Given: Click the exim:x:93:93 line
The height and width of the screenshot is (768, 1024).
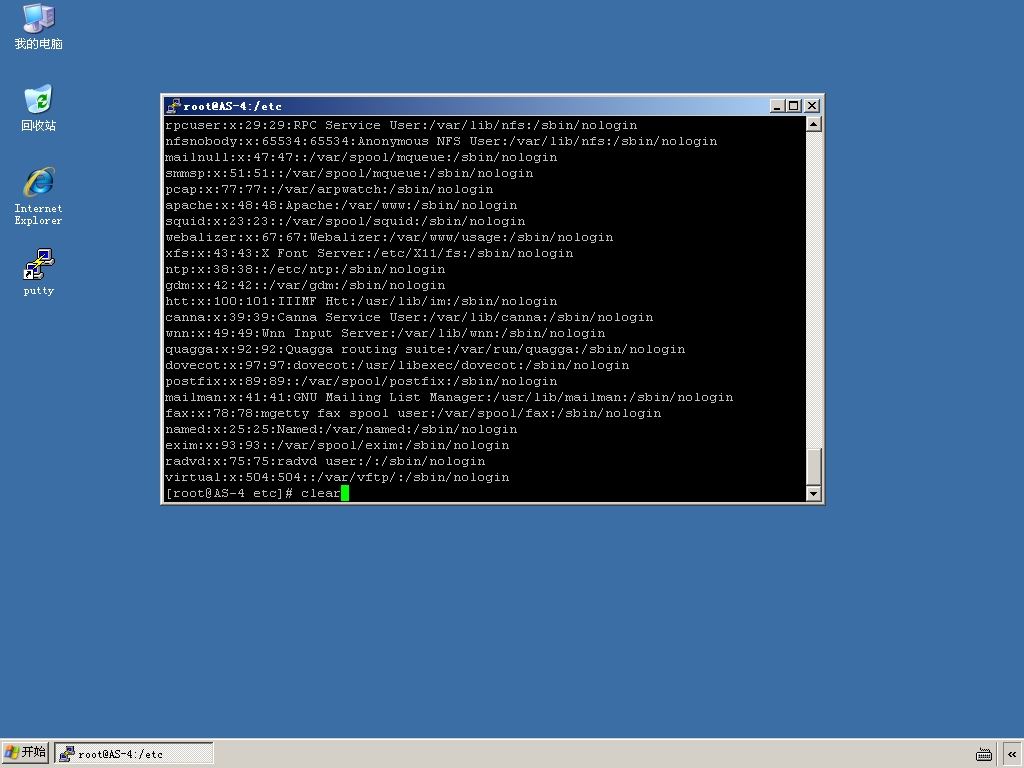Looking at the screenshot, I should pos(337,445).
